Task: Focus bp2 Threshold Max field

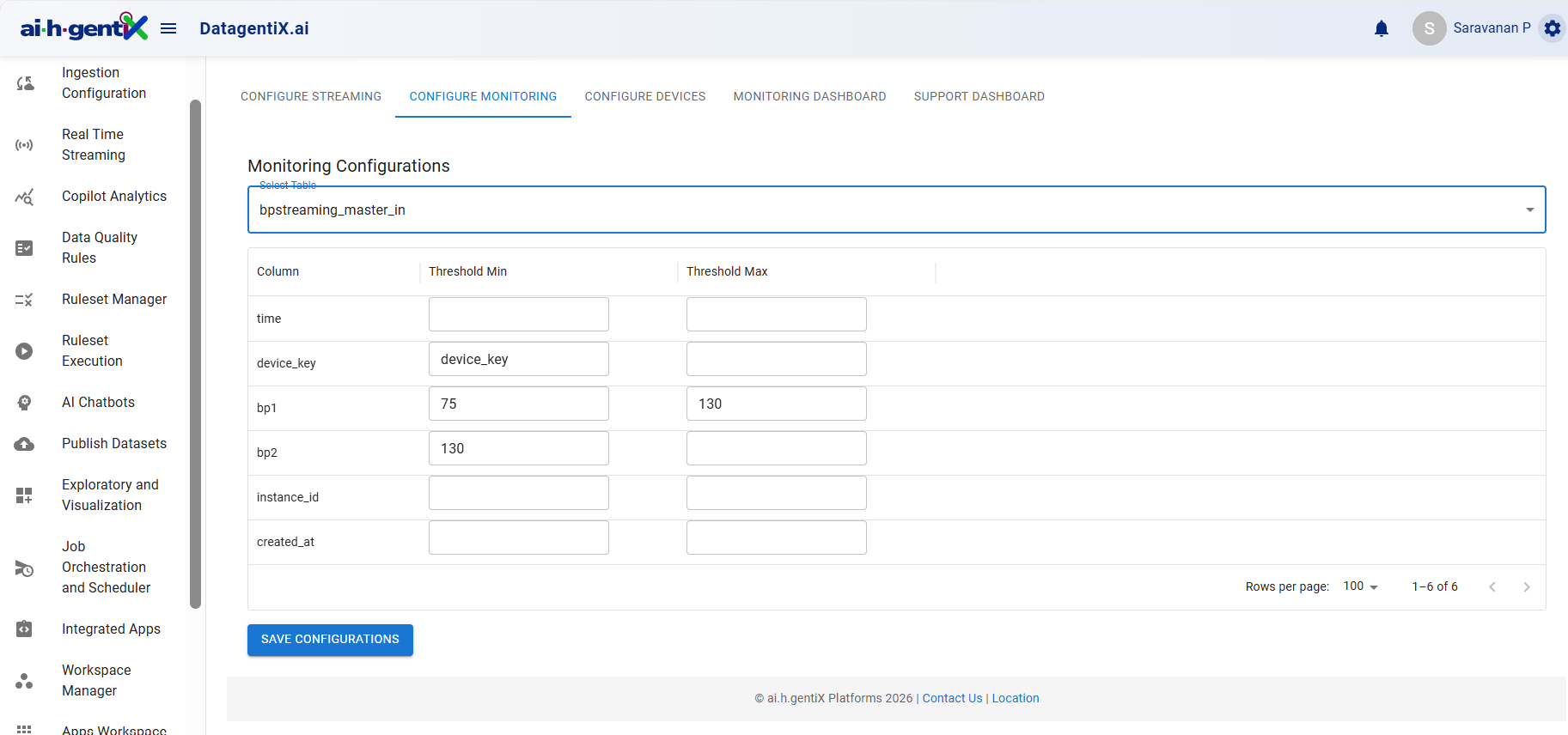Action: pyautogui.click(x=777, y=448)
